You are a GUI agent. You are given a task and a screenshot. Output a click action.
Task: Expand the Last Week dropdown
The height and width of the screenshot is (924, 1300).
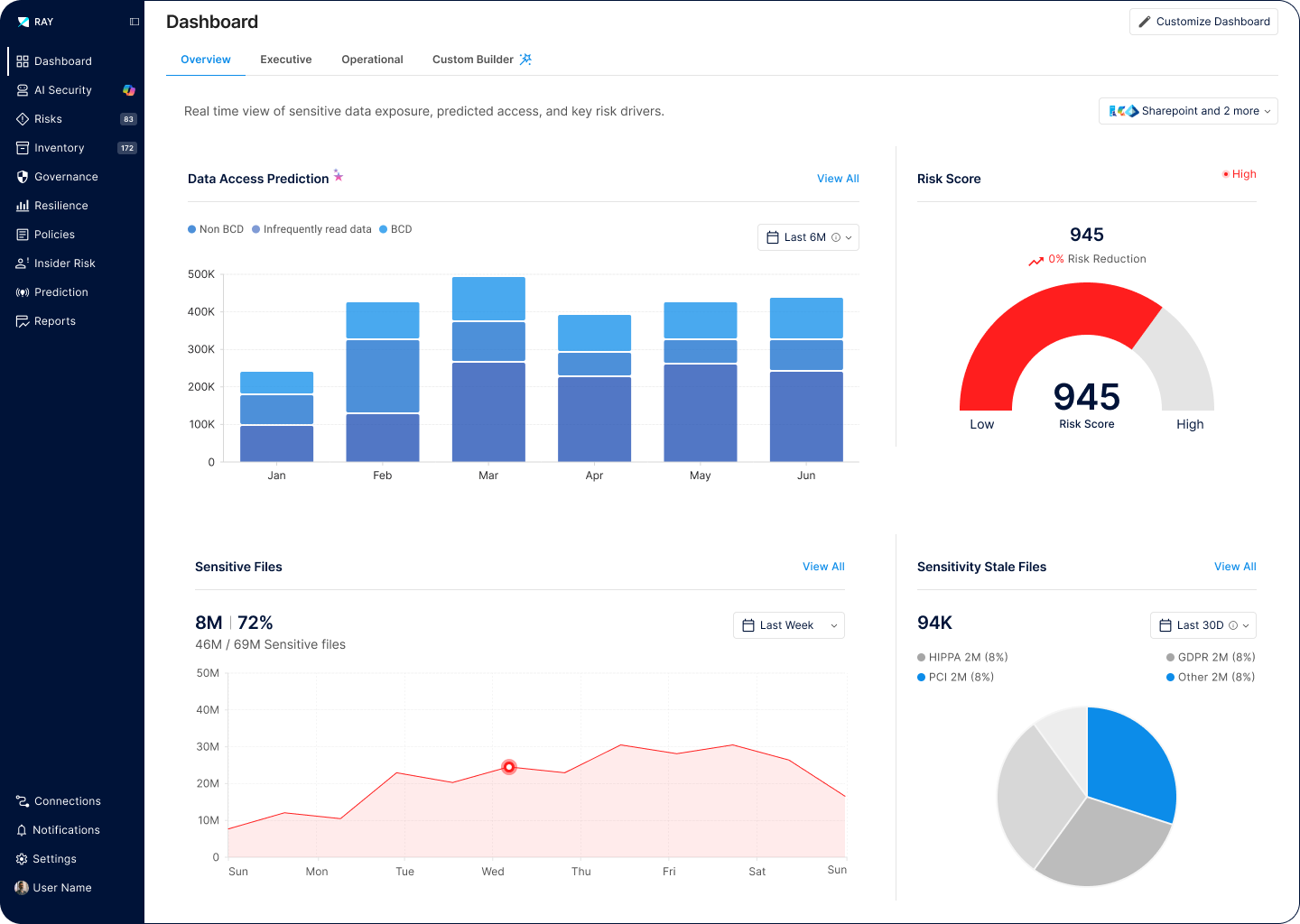click(x=788, y=625)
